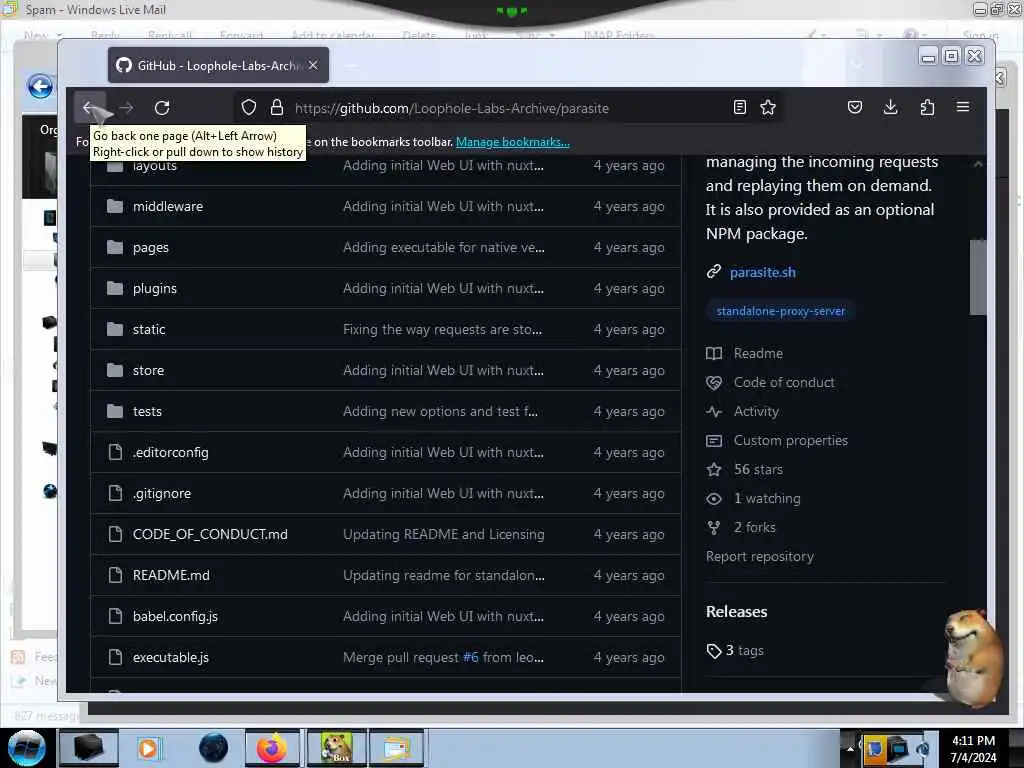View the 1 watching list

[767, 498]
